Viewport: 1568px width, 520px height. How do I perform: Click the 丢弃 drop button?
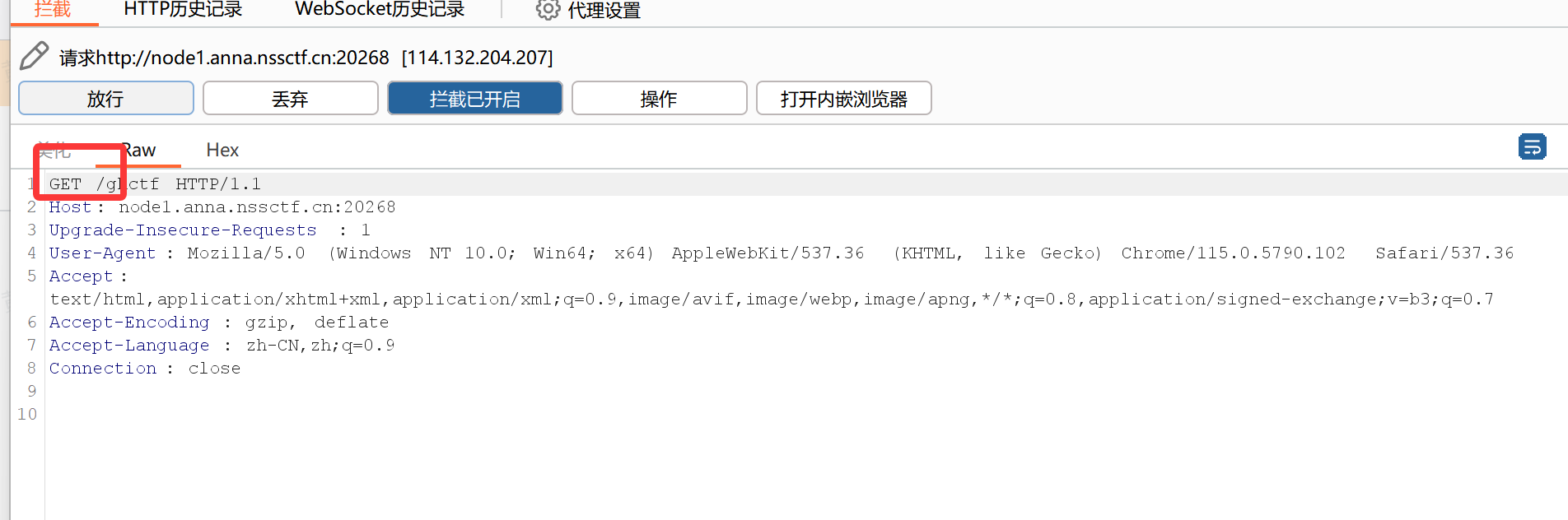(x=290, y=99)
